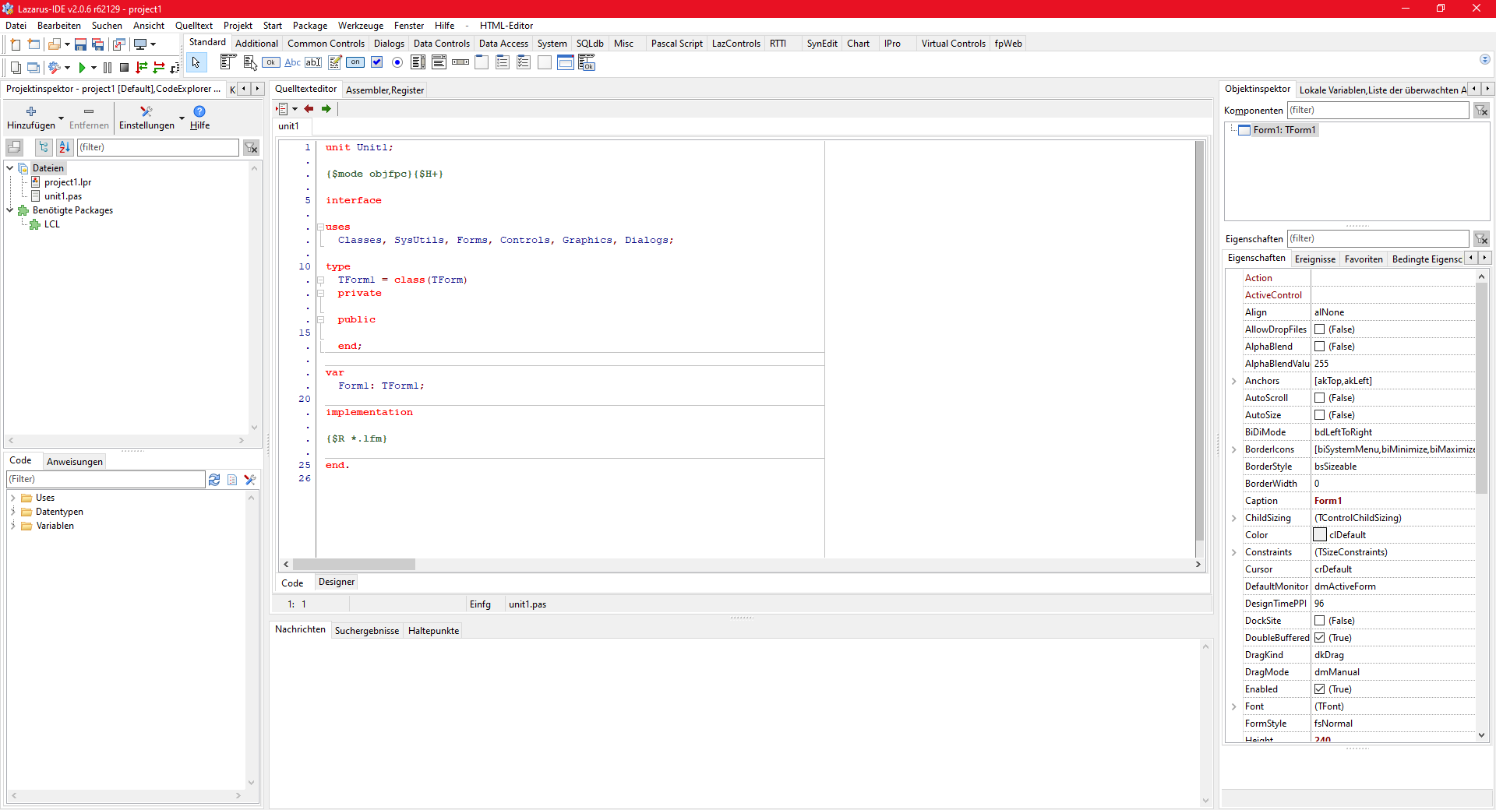Click the Hinzufügen button in Projektinspektor
1496x810 pixels.
click(x=31, y=118)
